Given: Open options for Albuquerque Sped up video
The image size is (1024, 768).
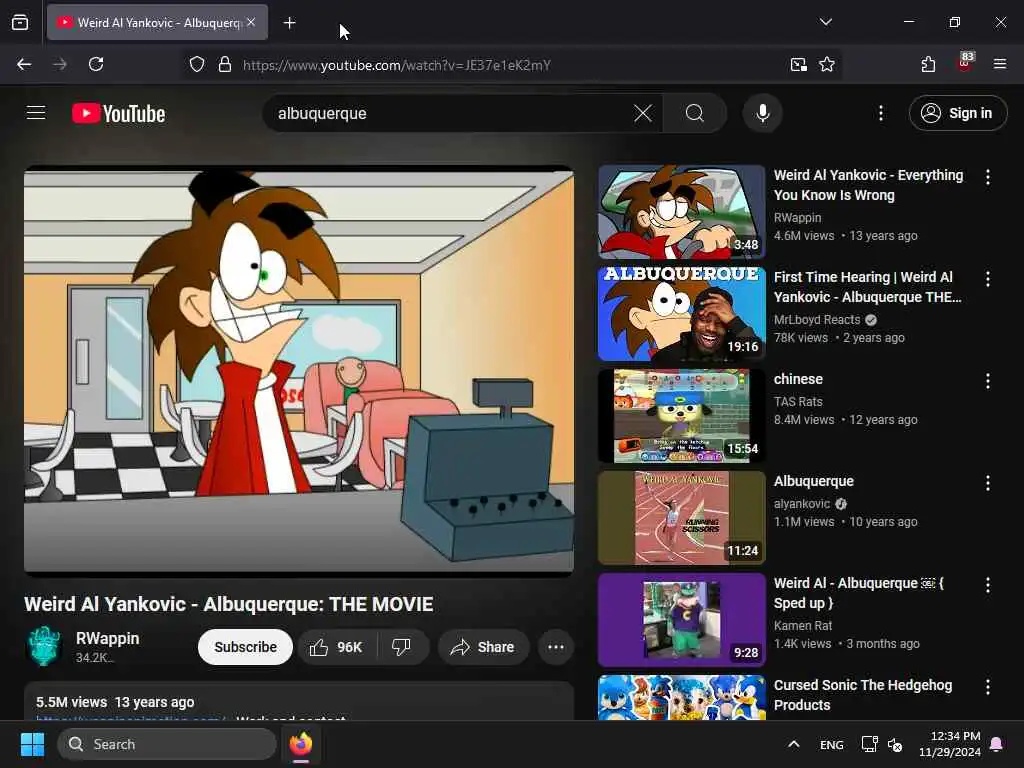Looking at the screenshot, I should (987, 584).
